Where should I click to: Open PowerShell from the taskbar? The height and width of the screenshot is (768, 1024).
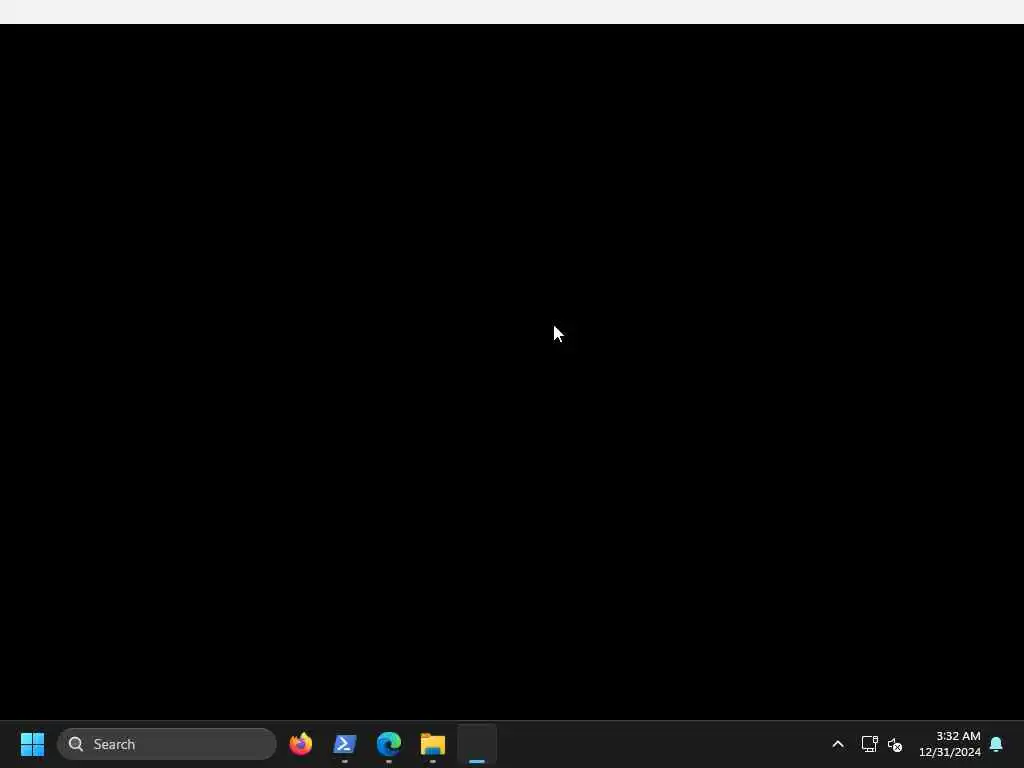(x=345, y=744)
